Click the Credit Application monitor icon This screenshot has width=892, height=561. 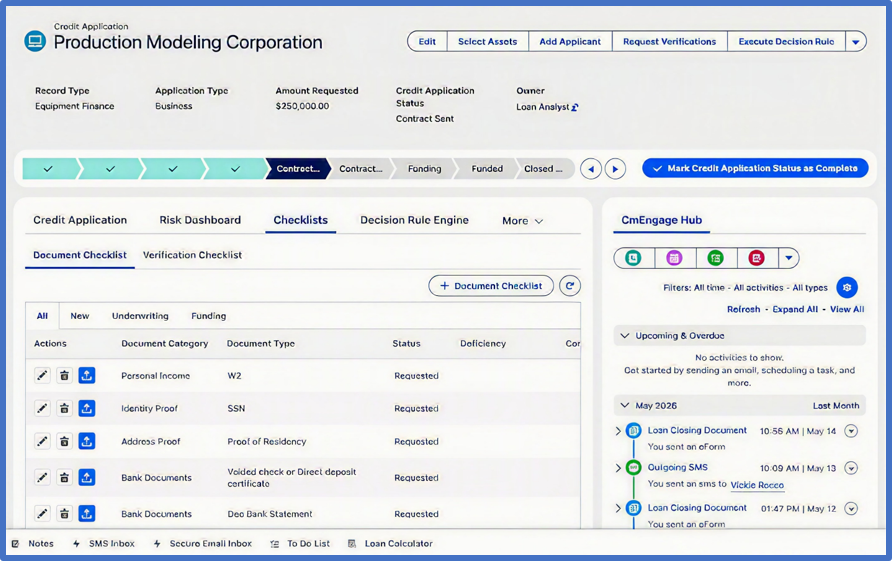click(35, 41)
